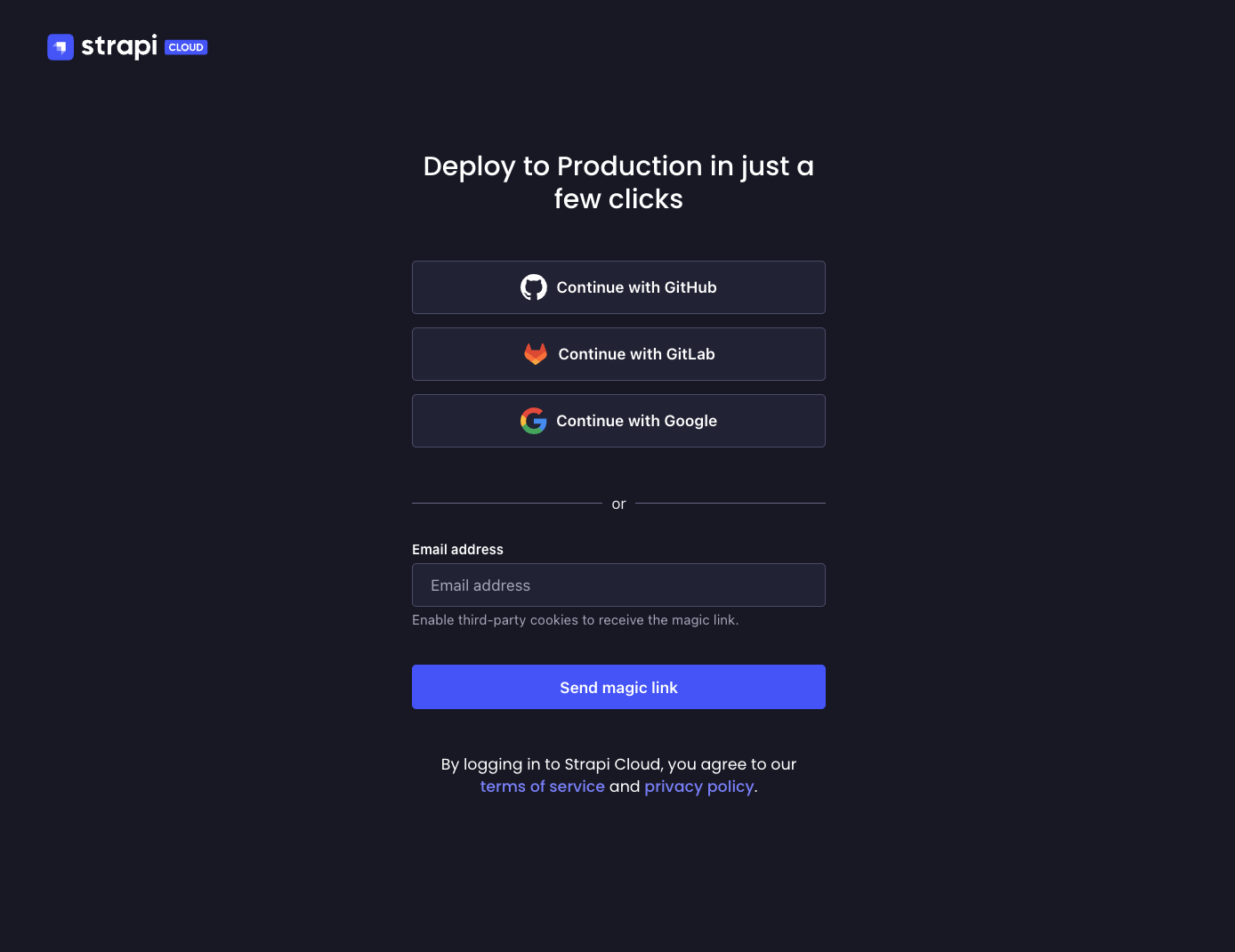Click the Email address input field
Viewport: 1235px width, 952px height.
point(618,585)
